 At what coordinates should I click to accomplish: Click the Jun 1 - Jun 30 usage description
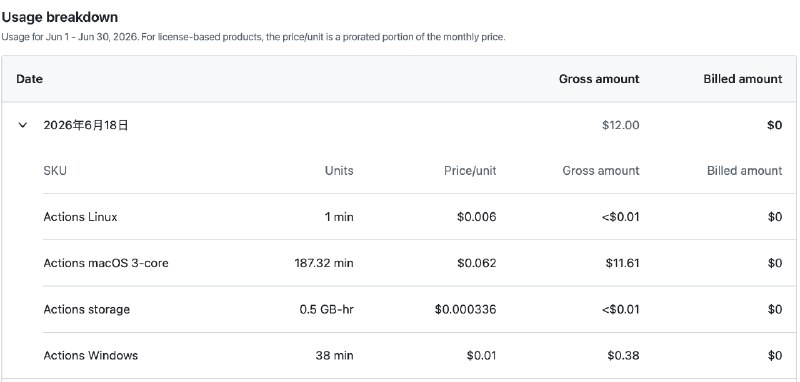tap(254, 37)
